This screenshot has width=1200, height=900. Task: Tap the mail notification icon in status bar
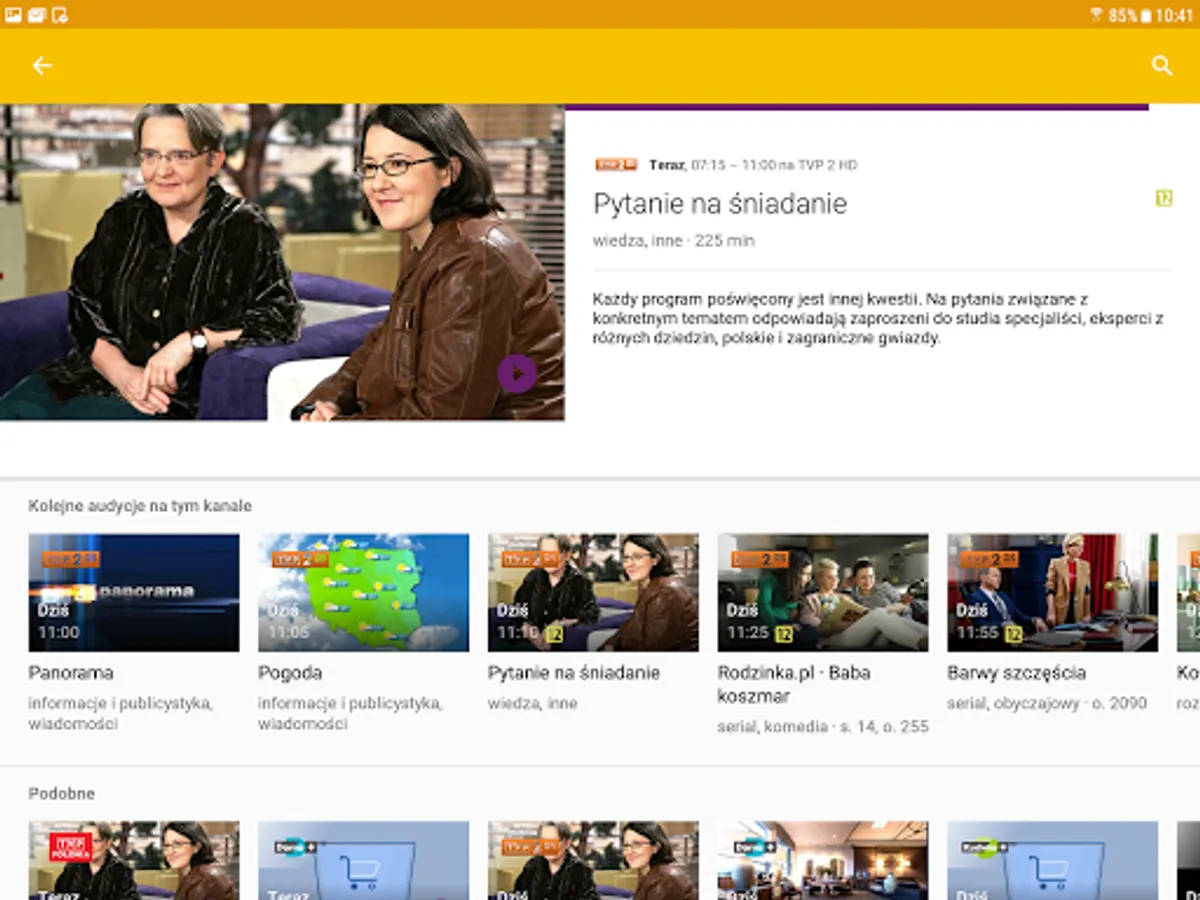click(x=37, y=15)
